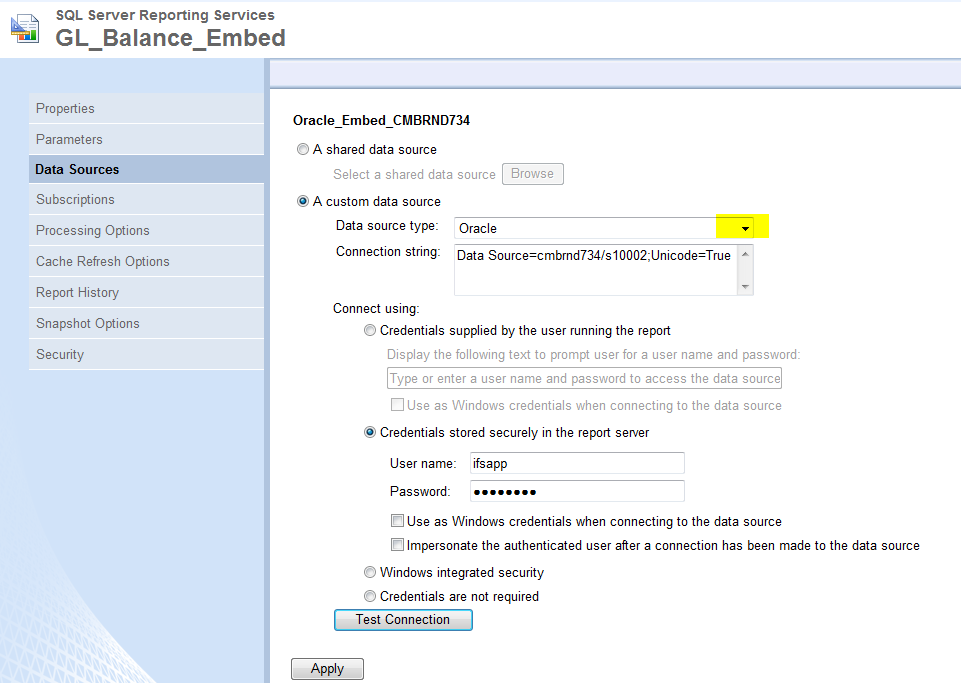Check 'Impersonate the authenticated user' option

[397, 545]
